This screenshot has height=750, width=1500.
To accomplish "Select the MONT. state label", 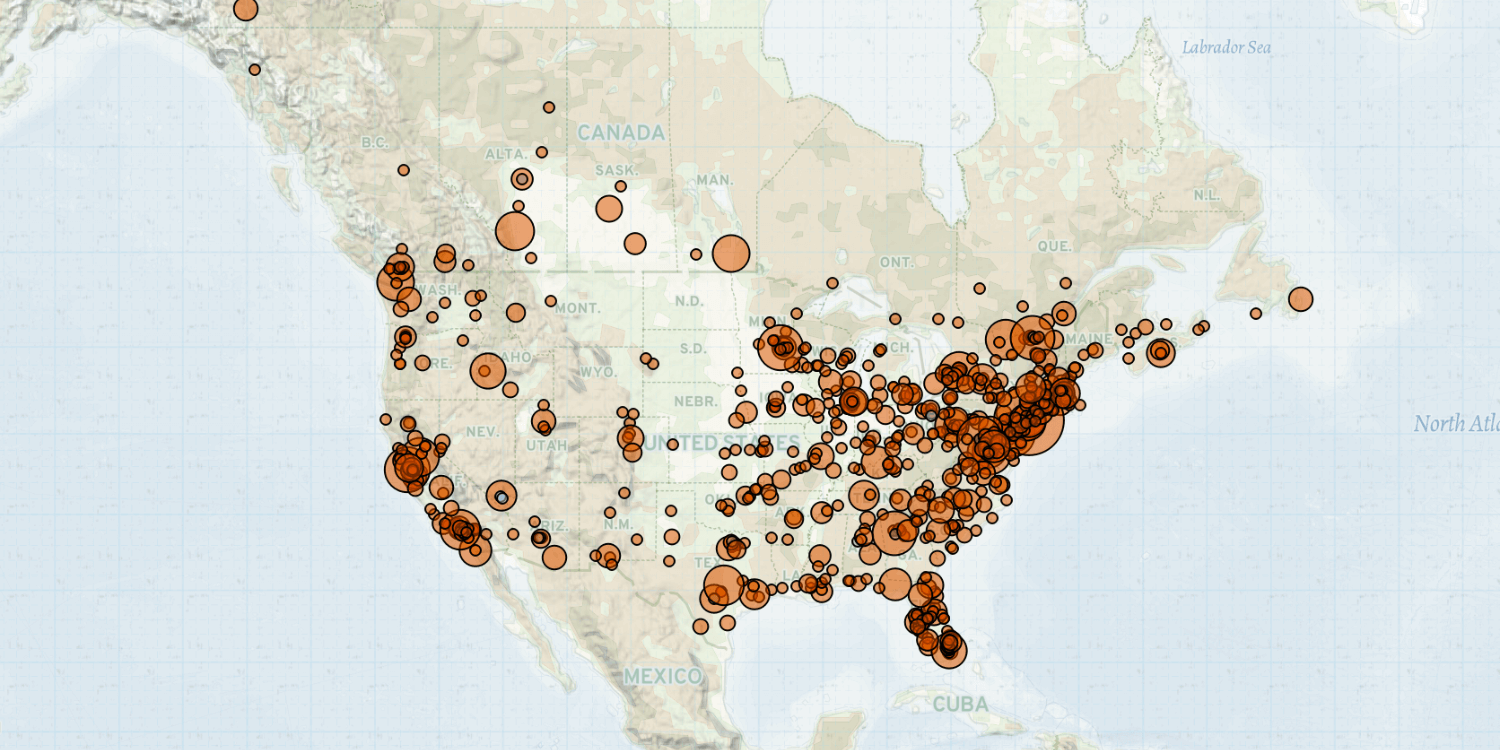I will pos(578,309).
